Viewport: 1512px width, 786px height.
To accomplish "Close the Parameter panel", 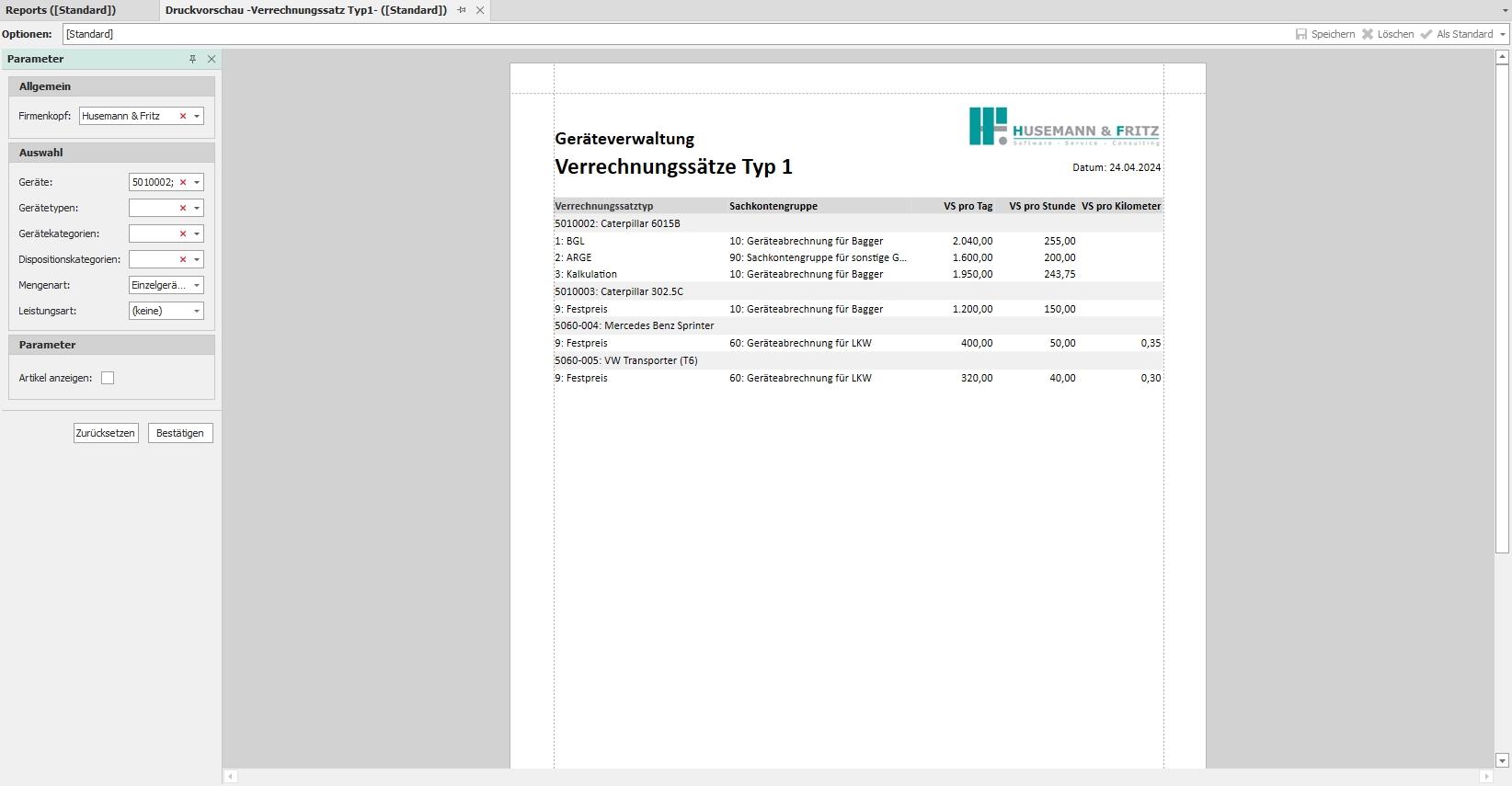I will tap(212, 59).
